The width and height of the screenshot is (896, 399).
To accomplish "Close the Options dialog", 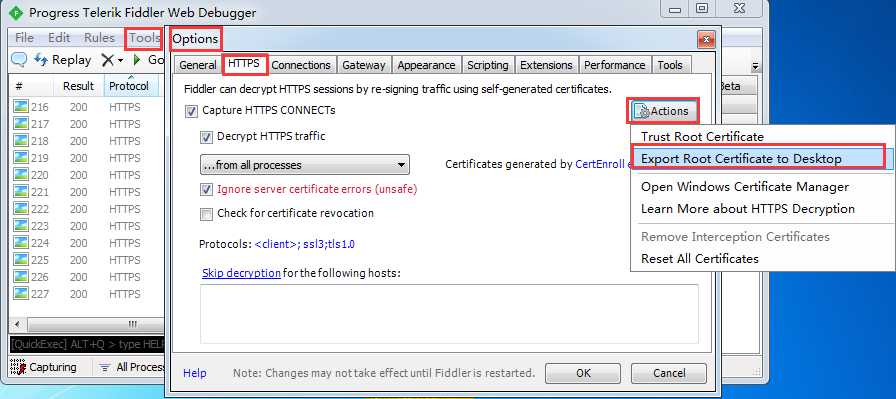I will coord(706,39).
